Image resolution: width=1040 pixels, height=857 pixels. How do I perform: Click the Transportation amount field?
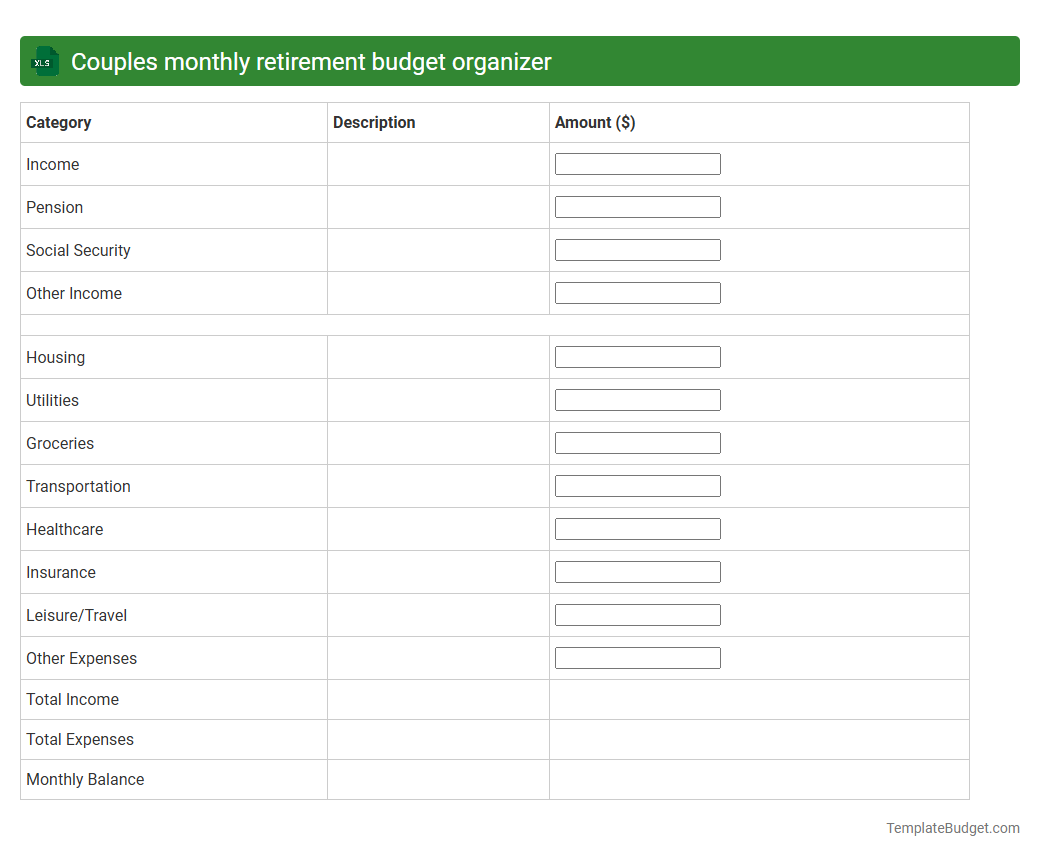pyautogui.click(x=637, y=485)
